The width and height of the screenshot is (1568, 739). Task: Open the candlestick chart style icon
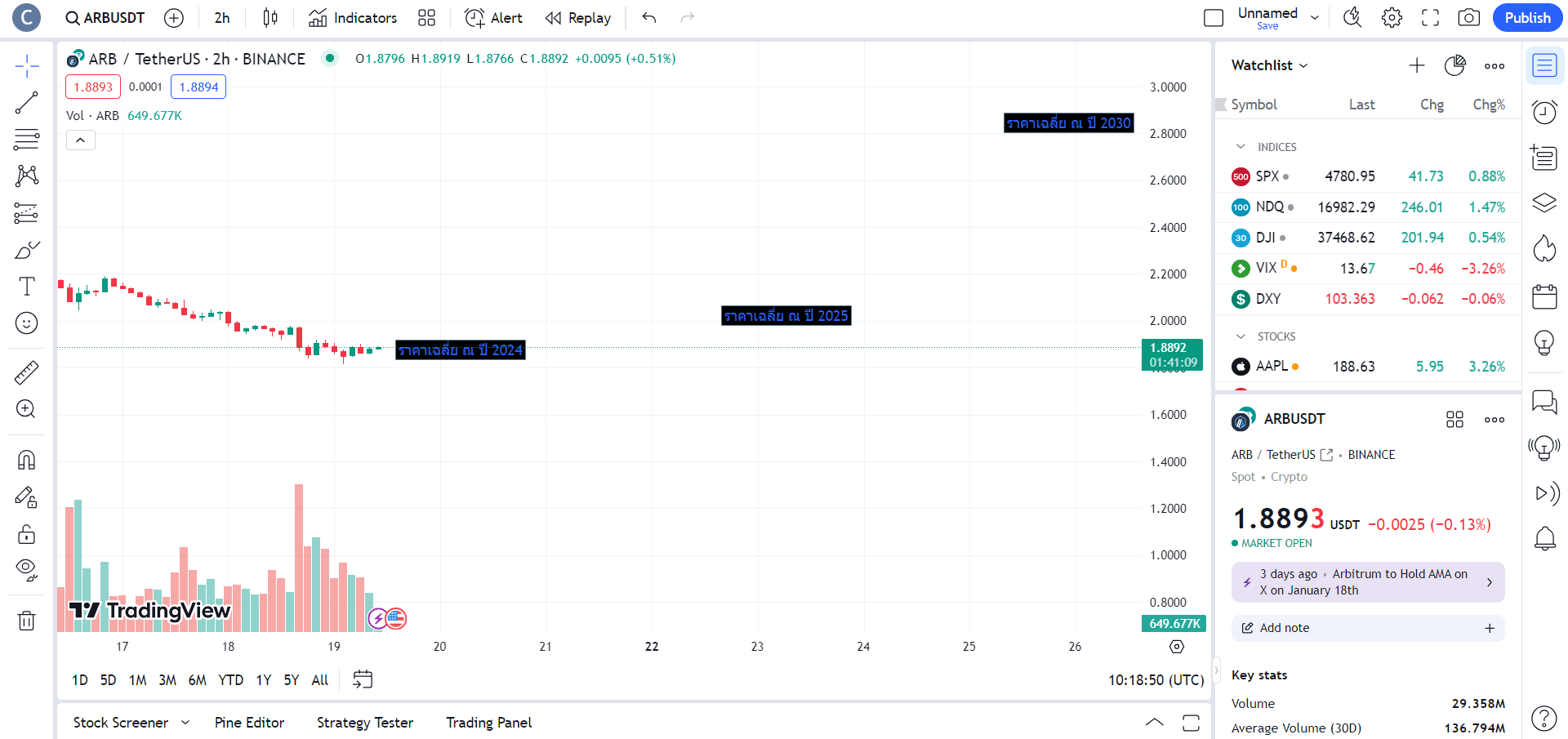(x=270, y=18)
